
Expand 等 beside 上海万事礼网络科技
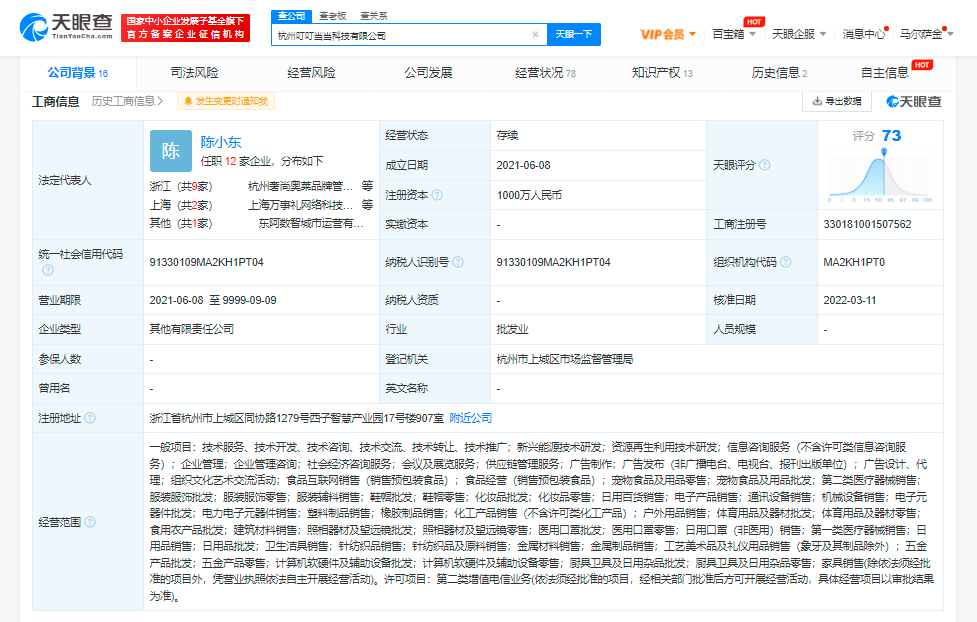pyautogui.click(x=368, y=204)
